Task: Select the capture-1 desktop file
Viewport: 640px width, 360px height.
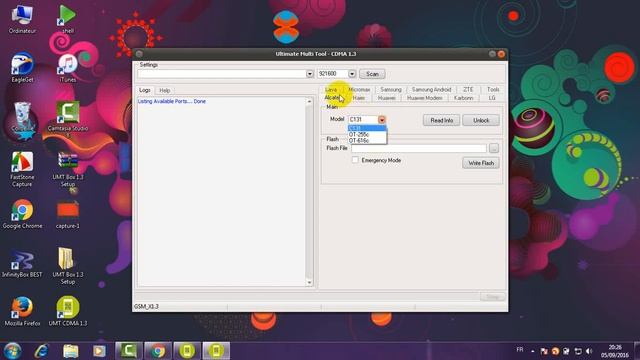Action: pos(68,214)
